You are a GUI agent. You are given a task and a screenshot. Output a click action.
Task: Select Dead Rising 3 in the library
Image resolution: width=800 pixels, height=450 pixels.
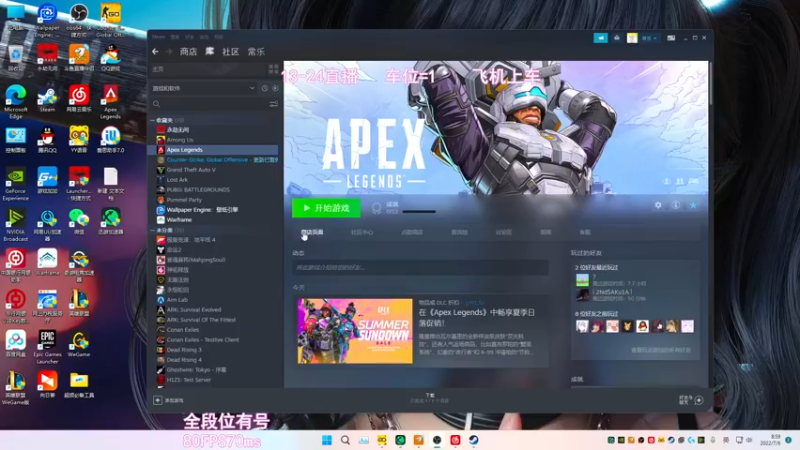tap(184, 350)
